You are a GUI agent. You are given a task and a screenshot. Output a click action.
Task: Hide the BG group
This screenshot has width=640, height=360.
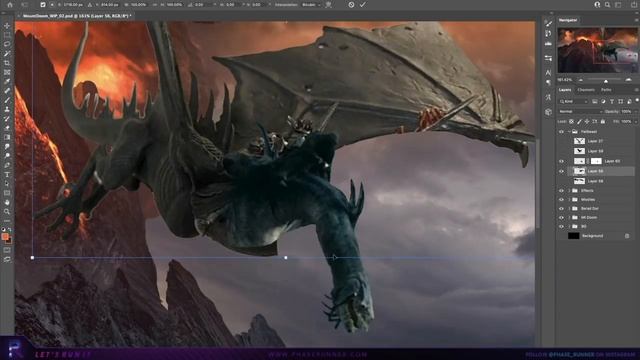coord(561,227)
